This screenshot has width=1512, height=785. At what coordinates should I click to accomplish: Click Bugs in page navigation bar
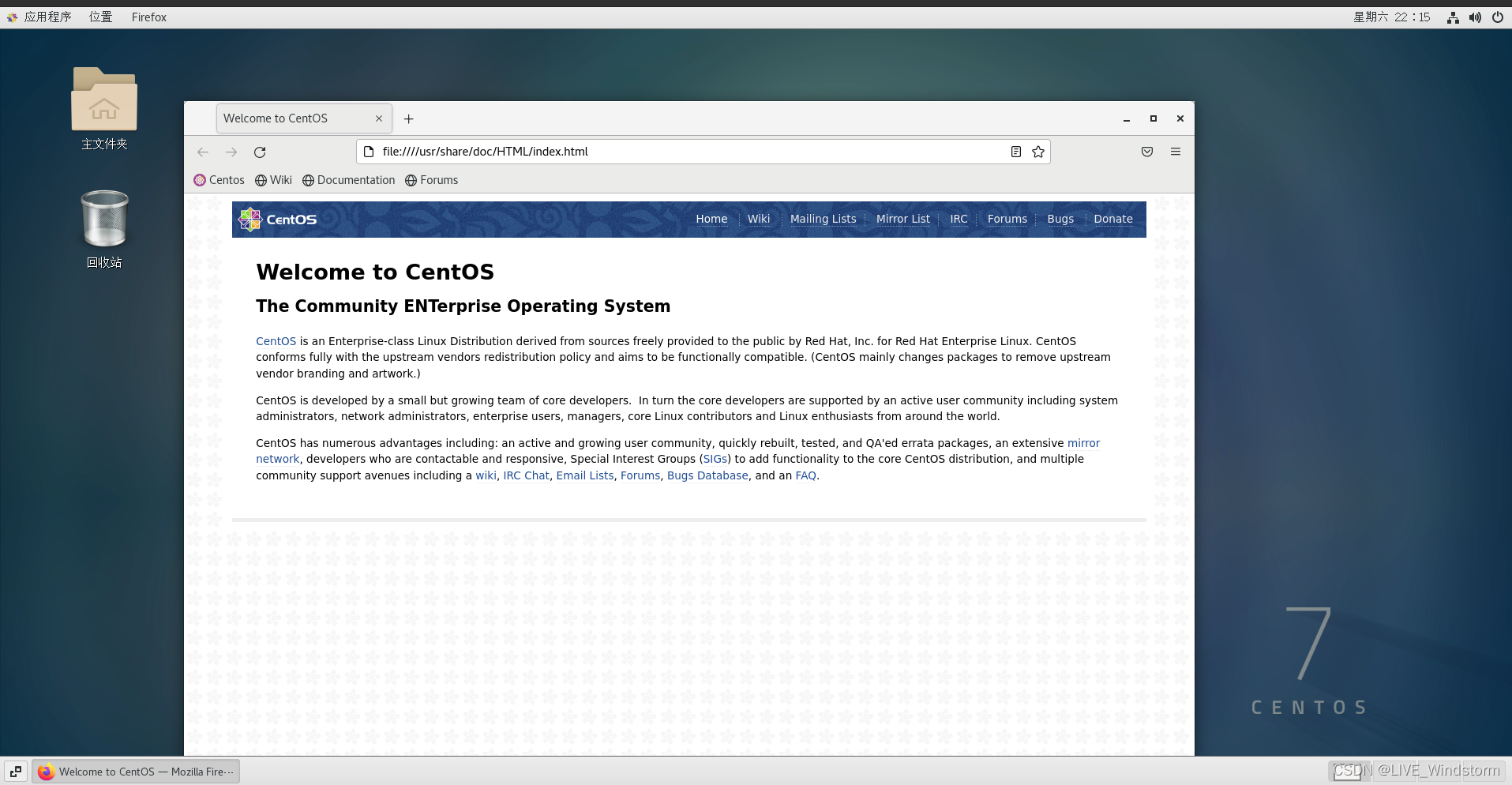(x=1060, y=219)
